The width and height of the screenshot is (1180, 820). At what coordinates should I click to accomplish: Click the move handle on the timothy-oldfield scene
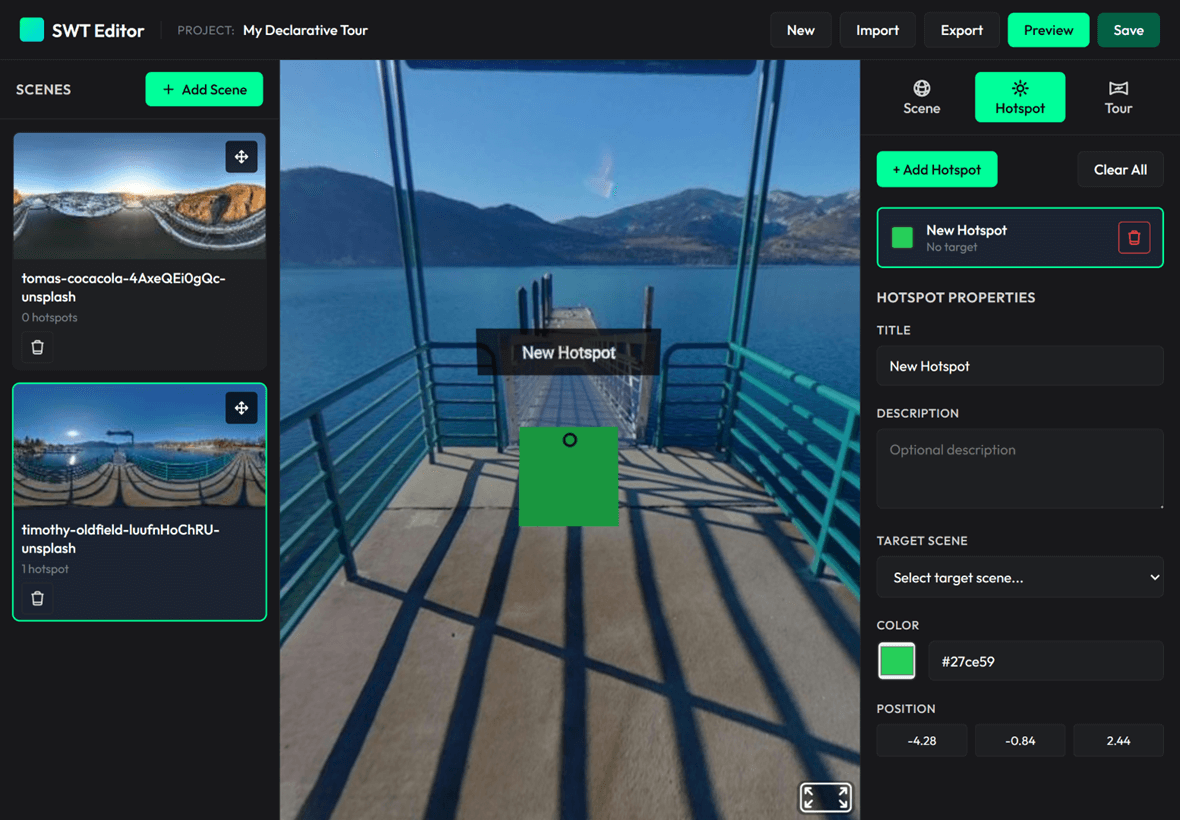pos(242,408)
